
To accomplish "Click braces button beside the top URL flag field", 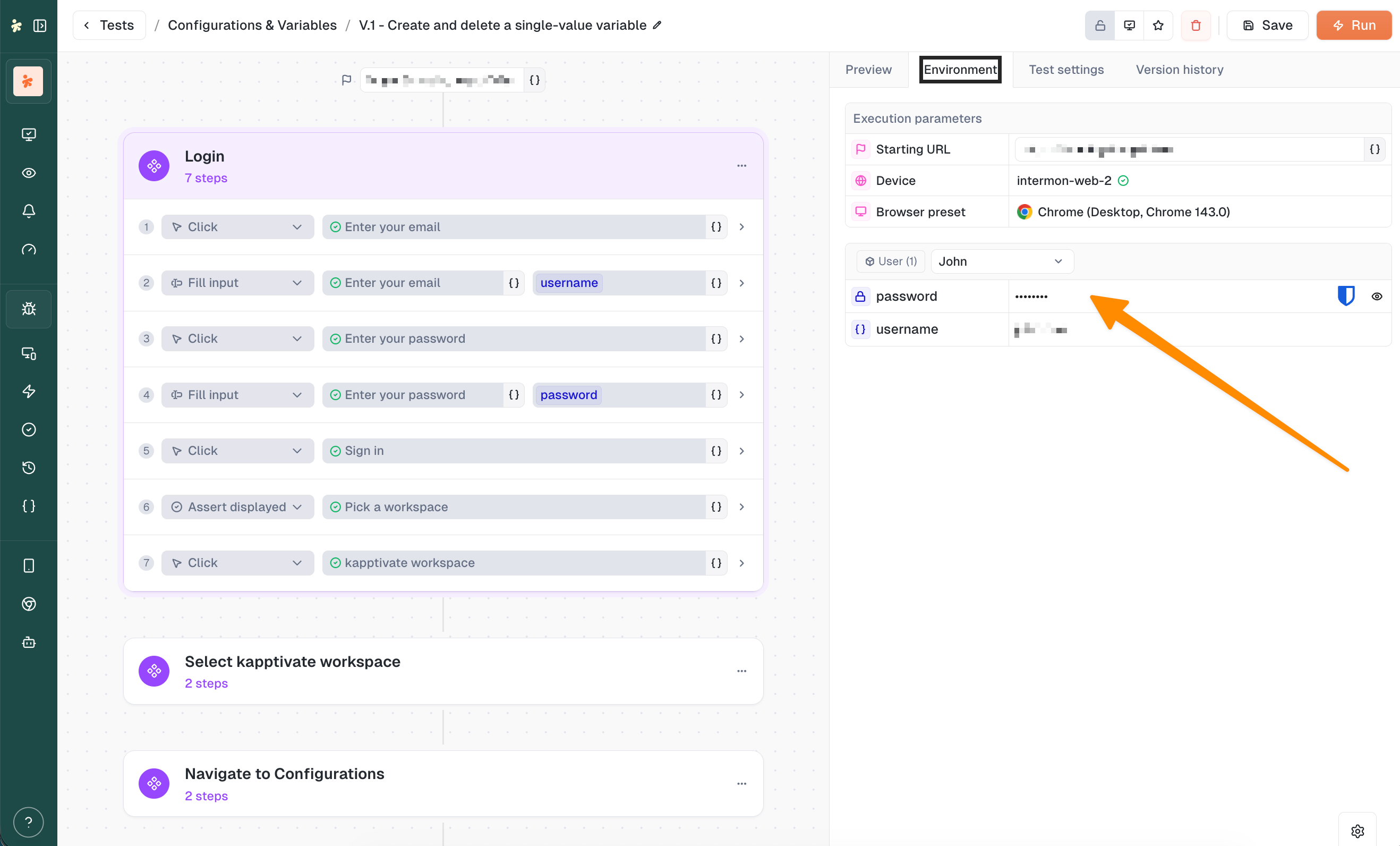I will (x=534, y=80).
